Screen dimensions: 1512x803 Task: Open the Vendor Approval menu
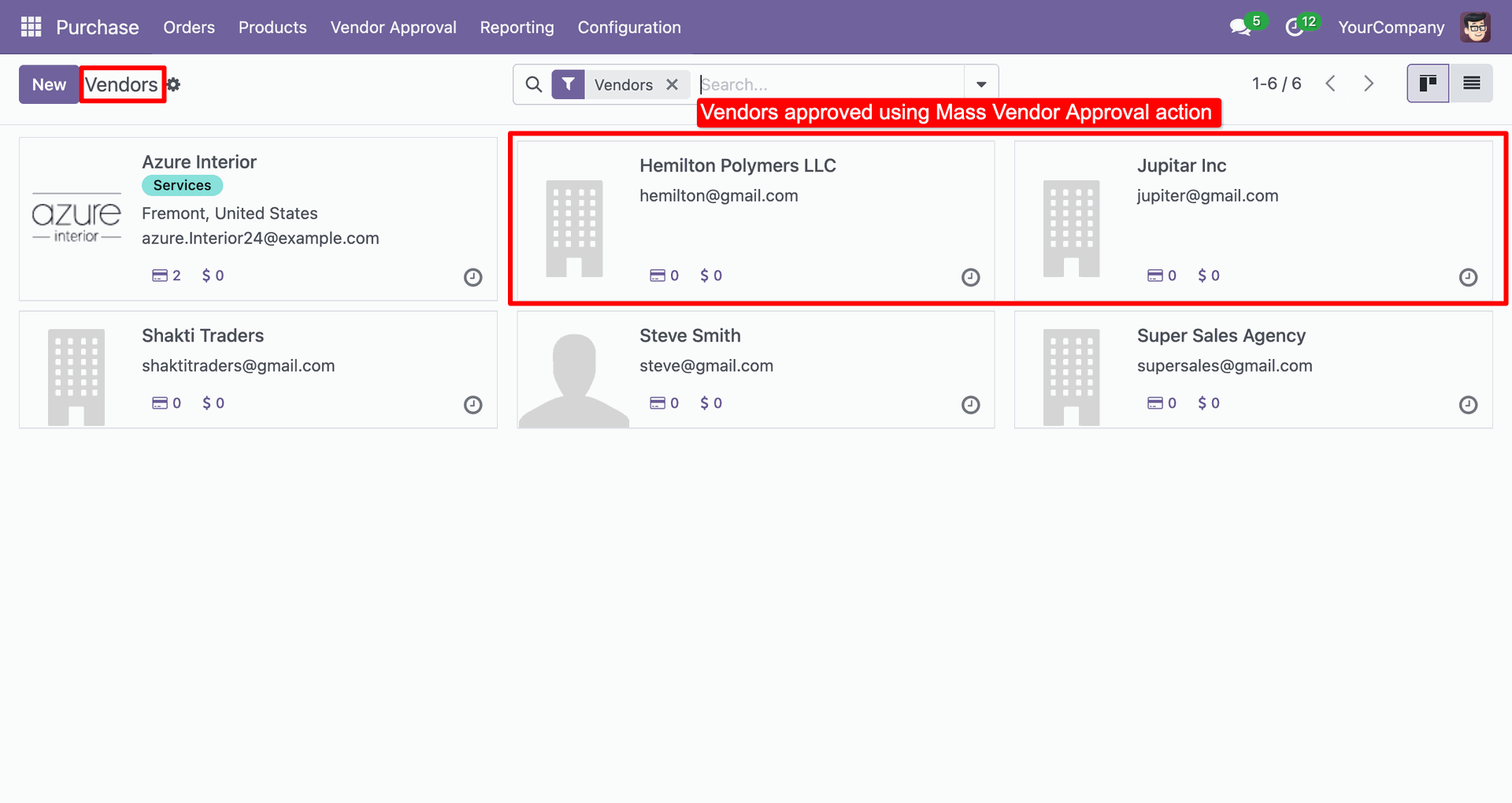click(x=393, y=28)
